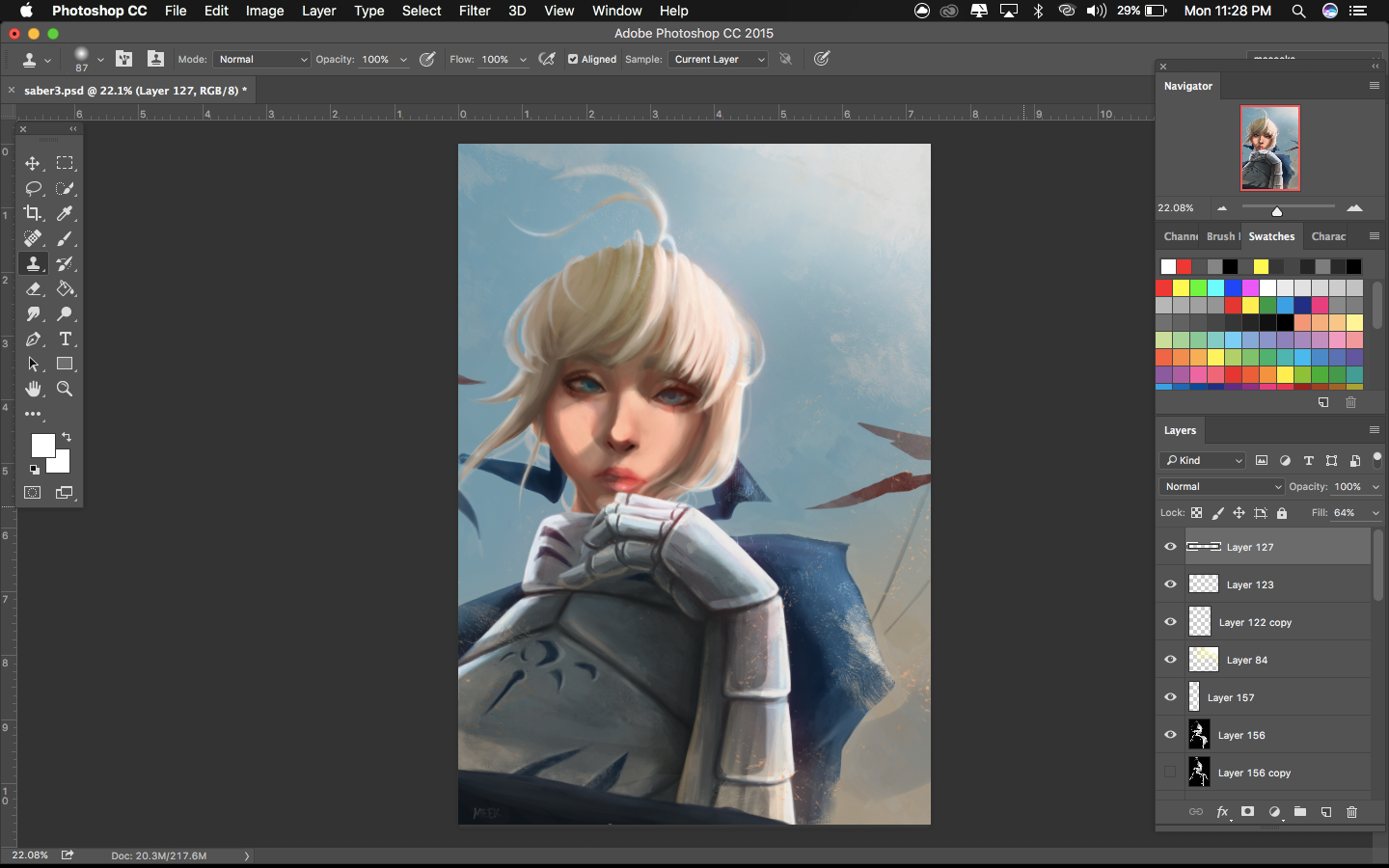Click the Navigator image thumbnail preview
The width and height of the screenshot is (1389, 868).
(1269, 148)
